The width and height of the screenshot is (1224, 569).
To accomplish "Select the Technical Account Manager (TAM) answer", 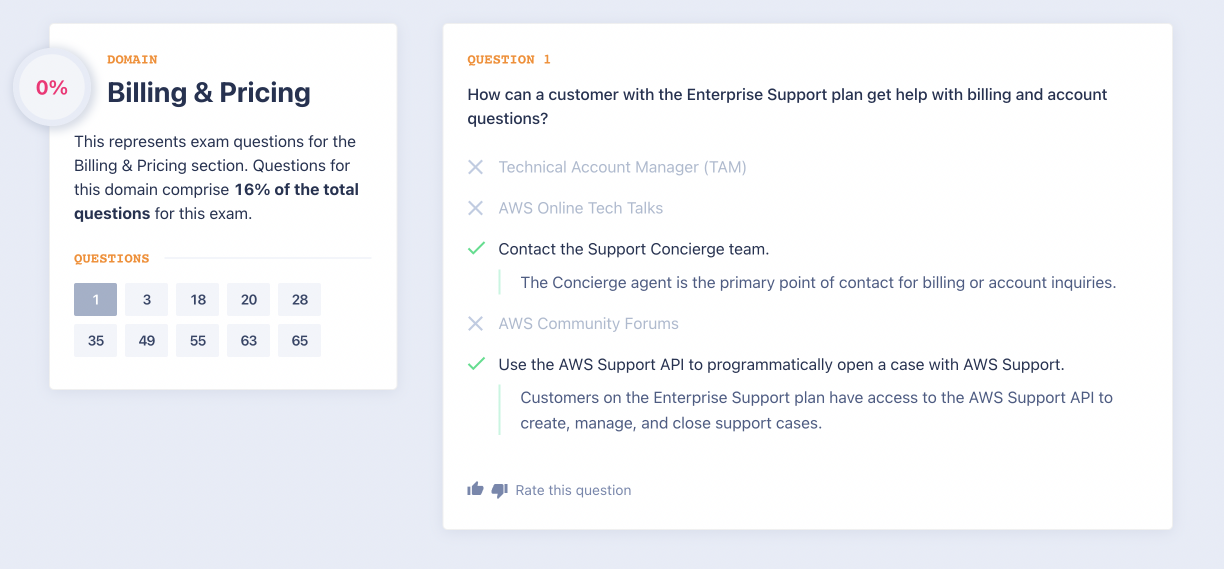I will click(x=622, y=167).
